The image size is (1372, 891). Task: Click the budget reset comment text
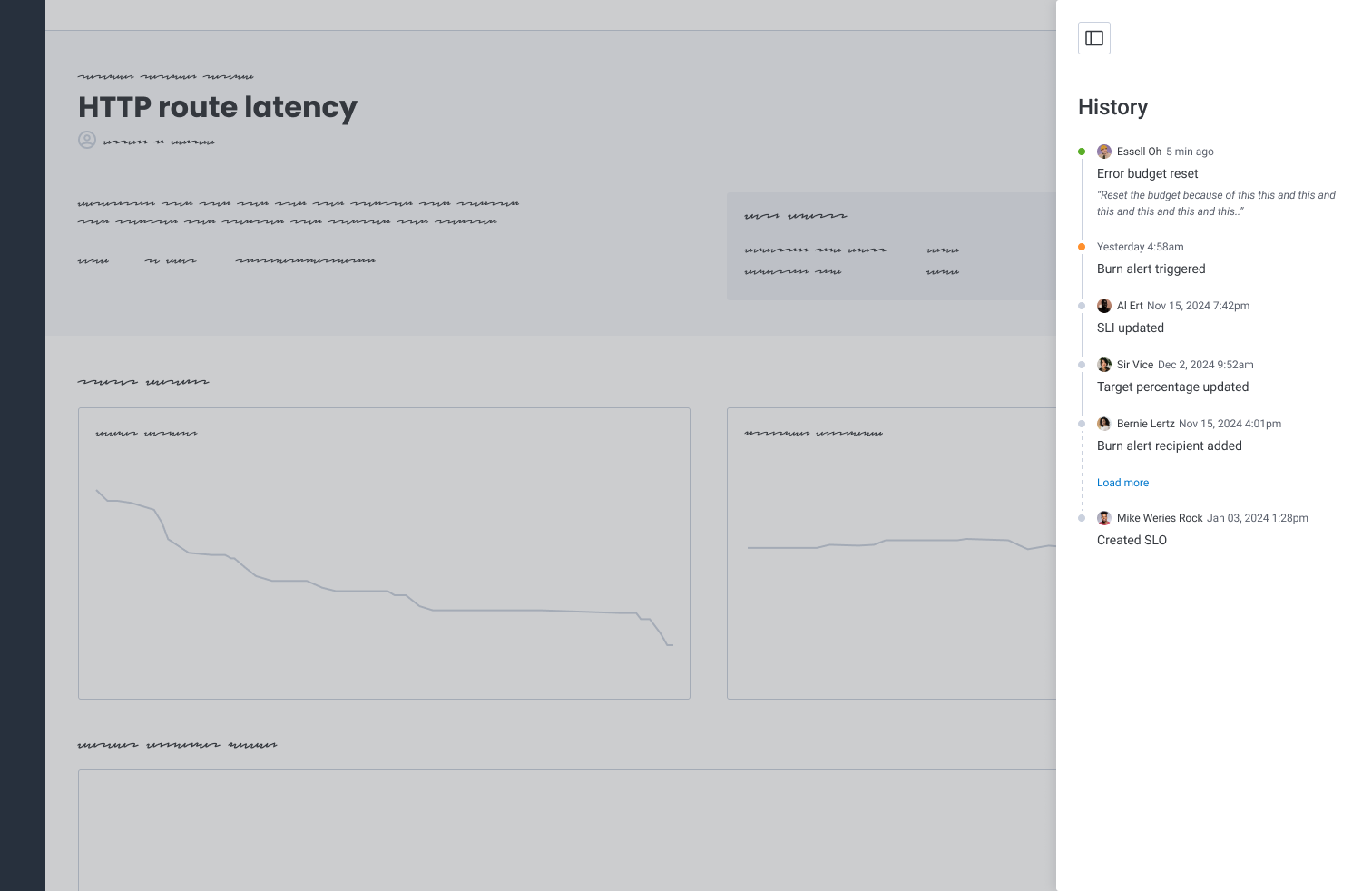1215,203
